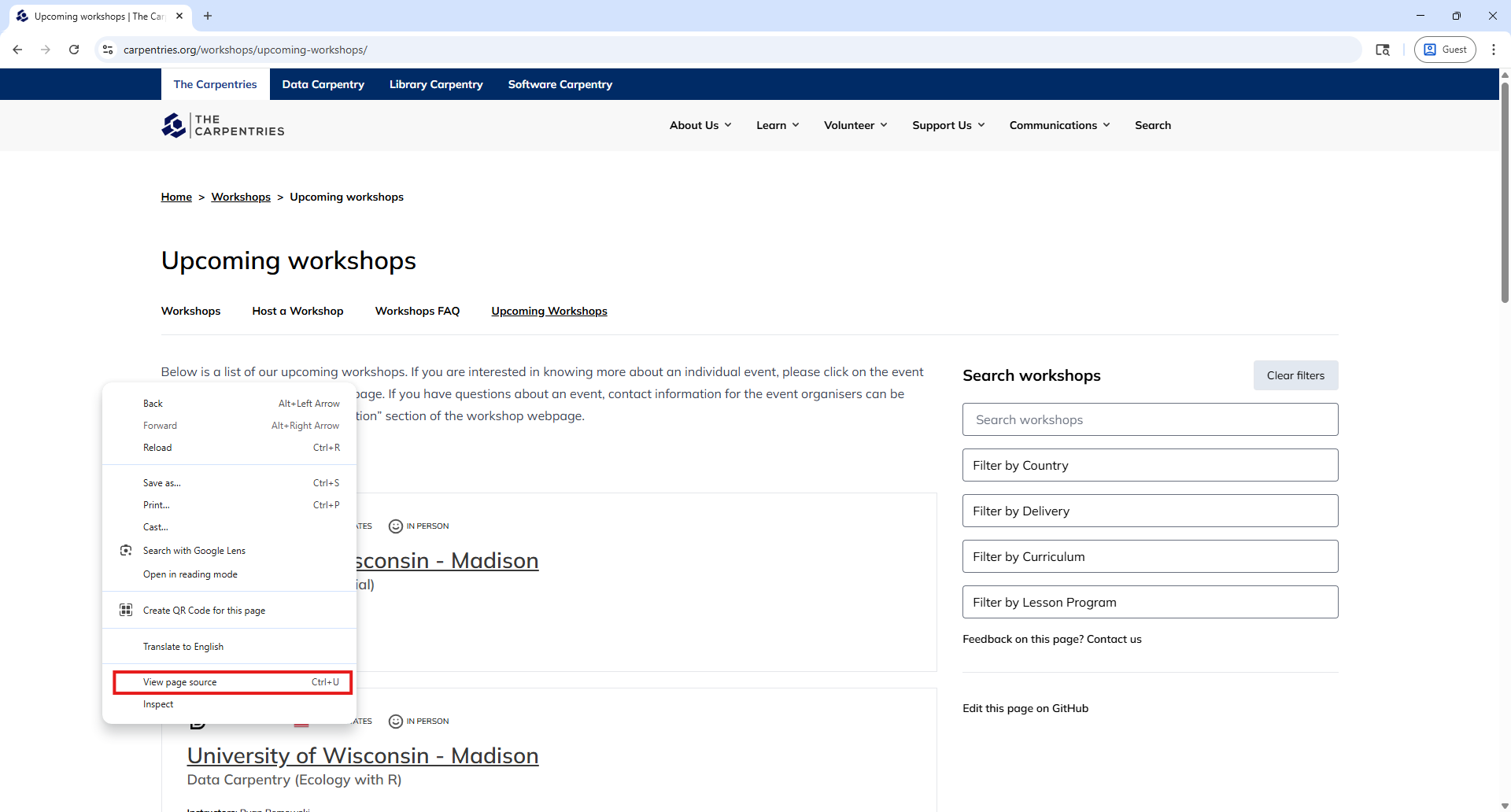Select Inspect from the context menu
Viewport: 1511px width, 812px height.
tap(158, 704)
